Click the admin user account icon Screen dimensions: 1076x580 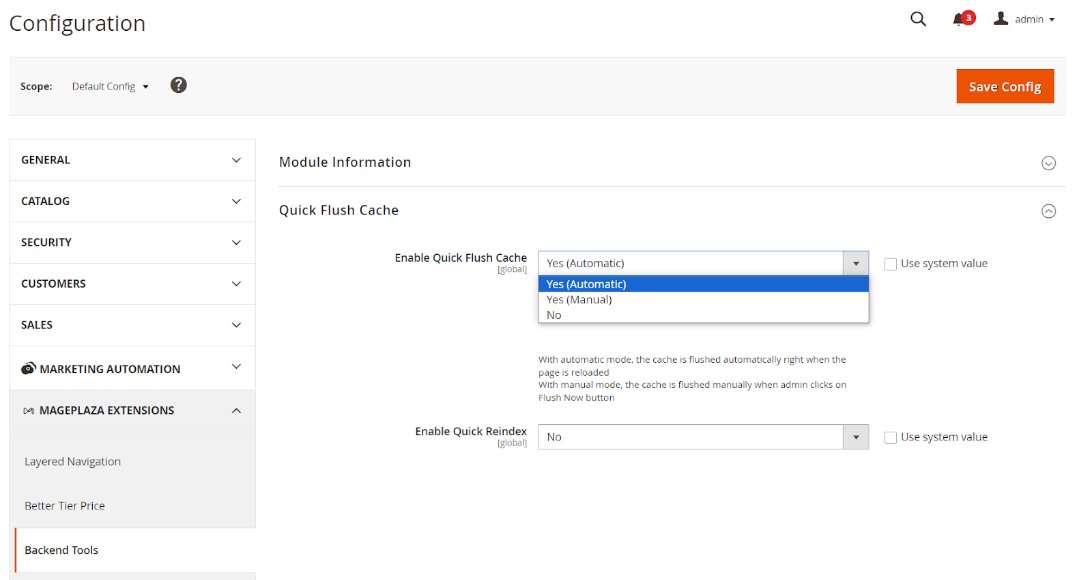[x=1001, y=19]
